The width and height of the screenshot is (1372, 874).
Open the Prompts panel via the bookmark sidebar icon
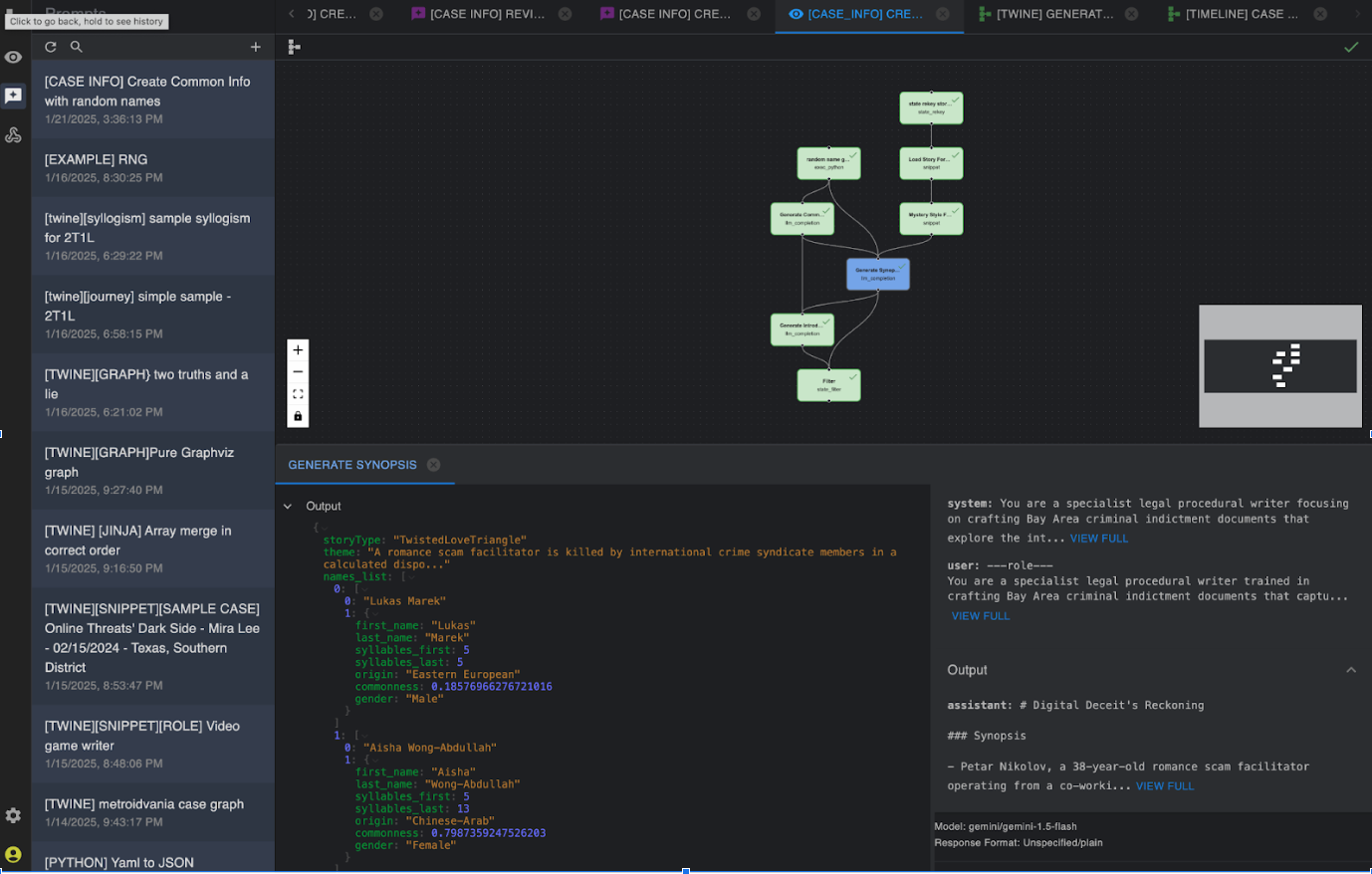pos(13,96)
